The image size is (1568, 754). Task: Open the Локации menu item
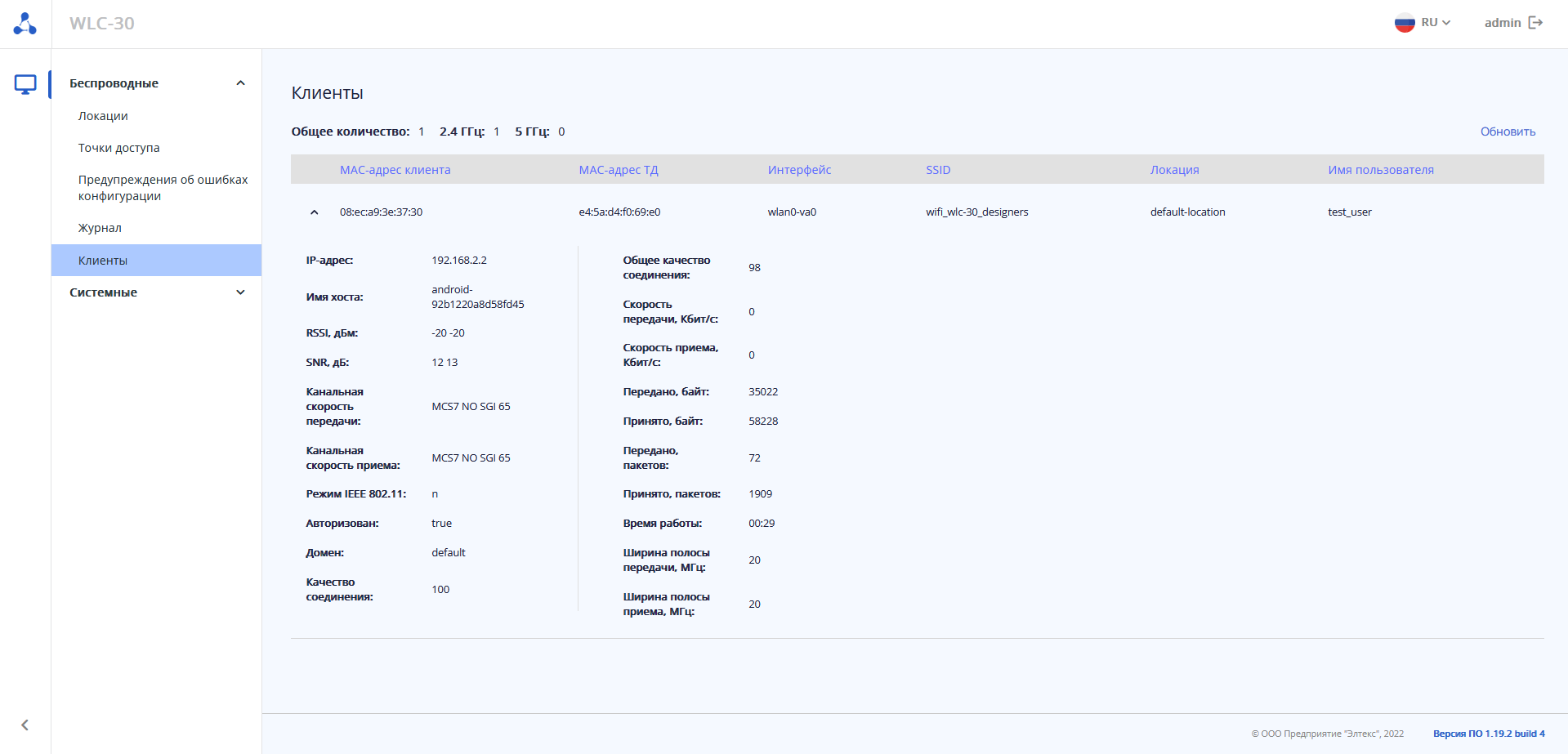pyautogui.click(x=103, y=116)
